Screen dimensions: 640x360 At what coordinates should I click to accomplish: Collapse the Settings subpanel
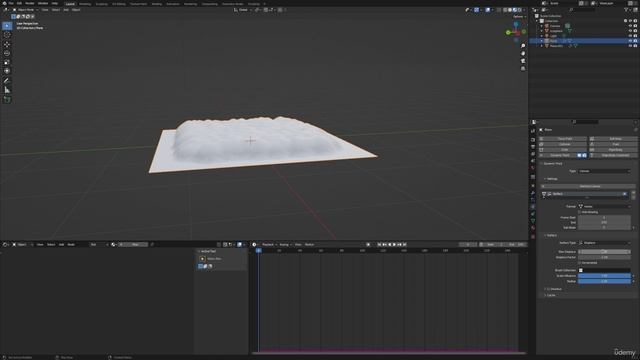click(x=551, y=179)
